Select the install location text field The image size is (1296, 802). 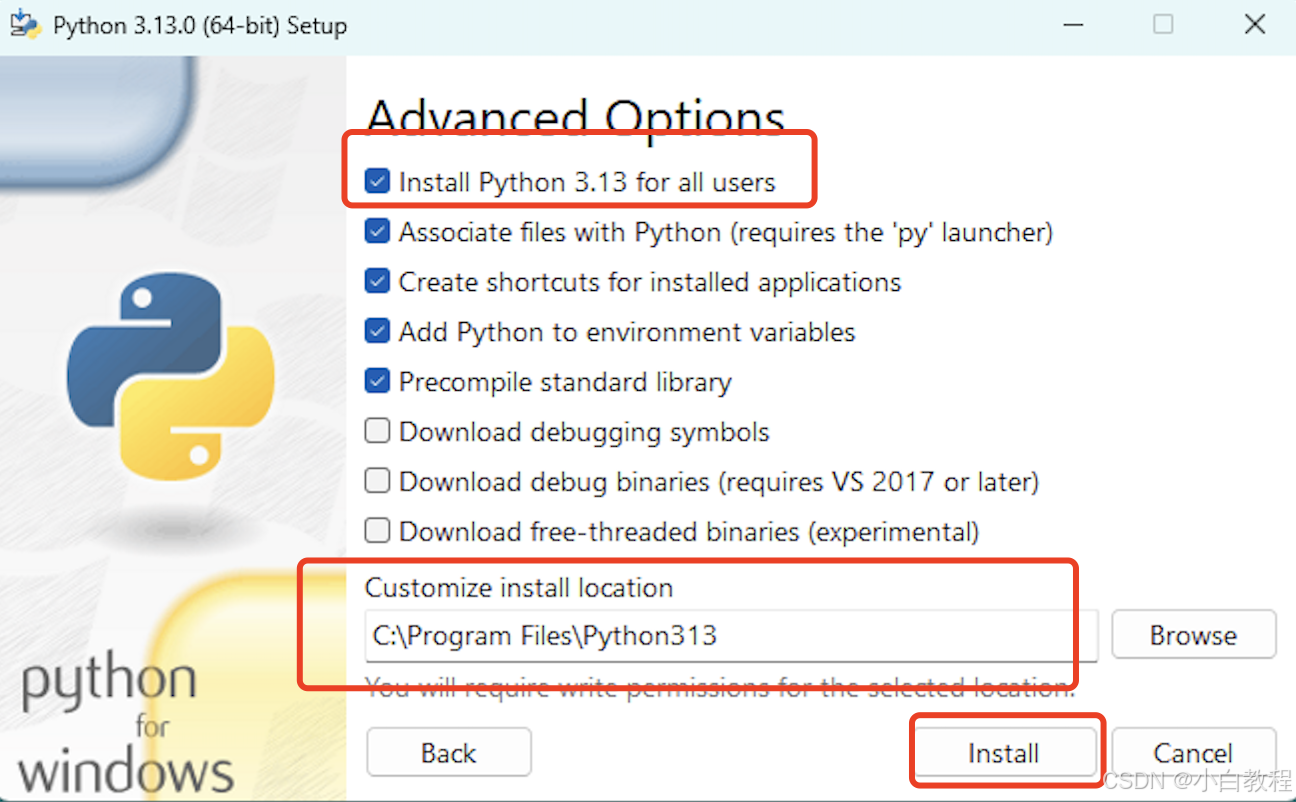point(730,635)
